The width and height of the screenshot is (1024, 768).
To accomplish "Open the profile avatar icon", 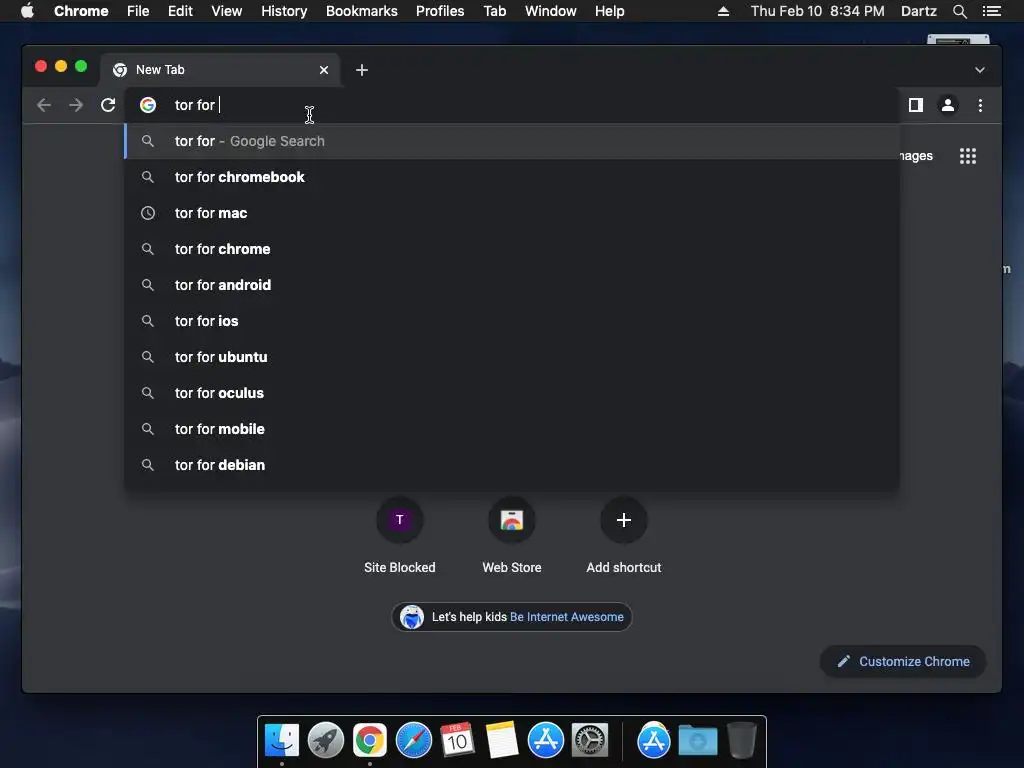I will (x=948, y=105).
